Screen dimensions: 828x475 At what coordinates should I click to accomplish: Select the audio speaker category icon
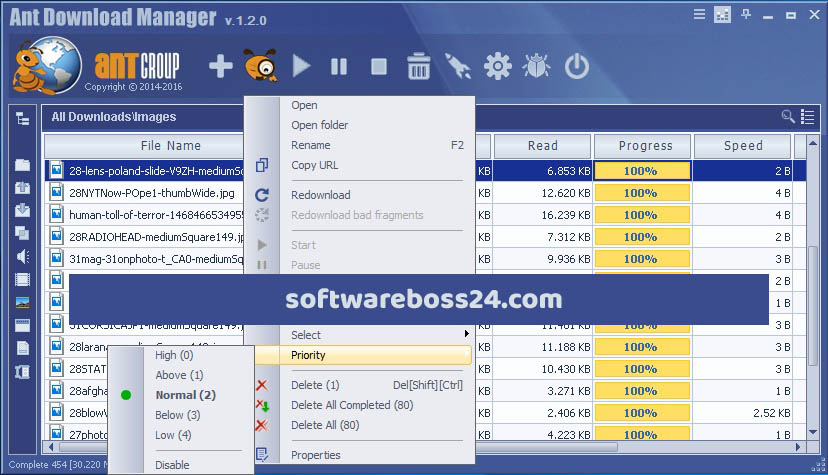tap(22, 256)
